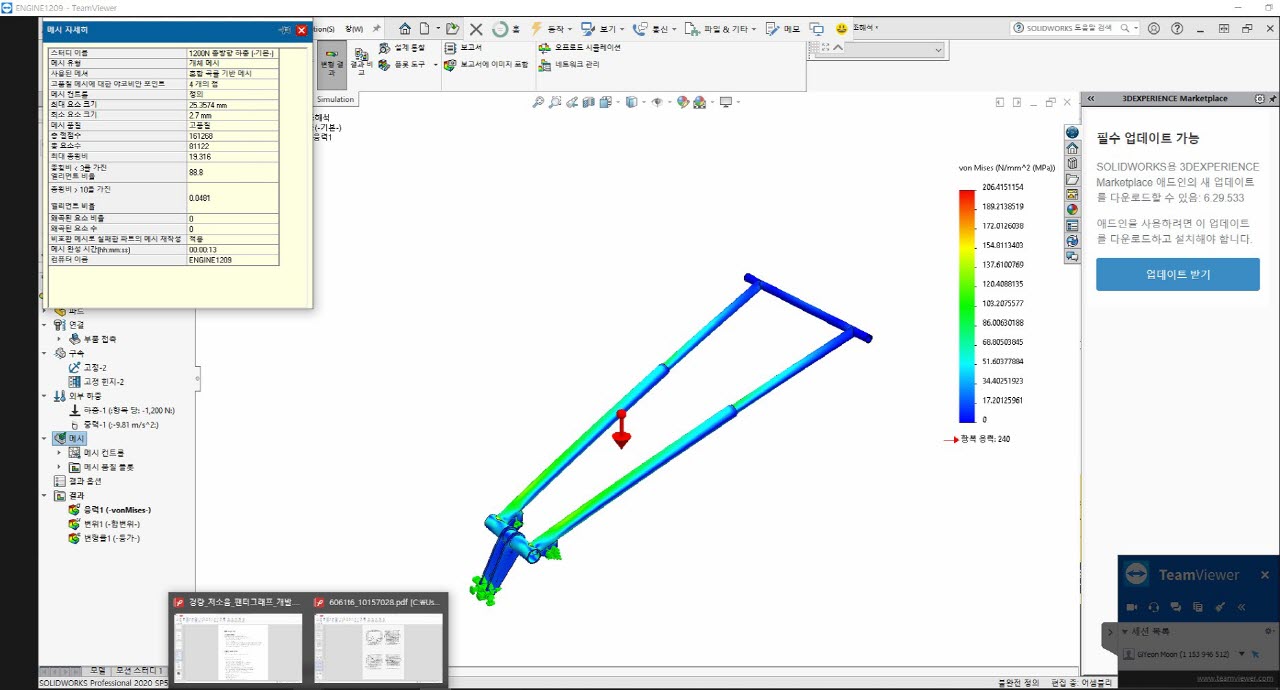The height and width of the screenshot is (690, 1280).
Task: Click the 606116_10157028.pdf taskbar preview thumbnail
Action: [x=376, y=646]
